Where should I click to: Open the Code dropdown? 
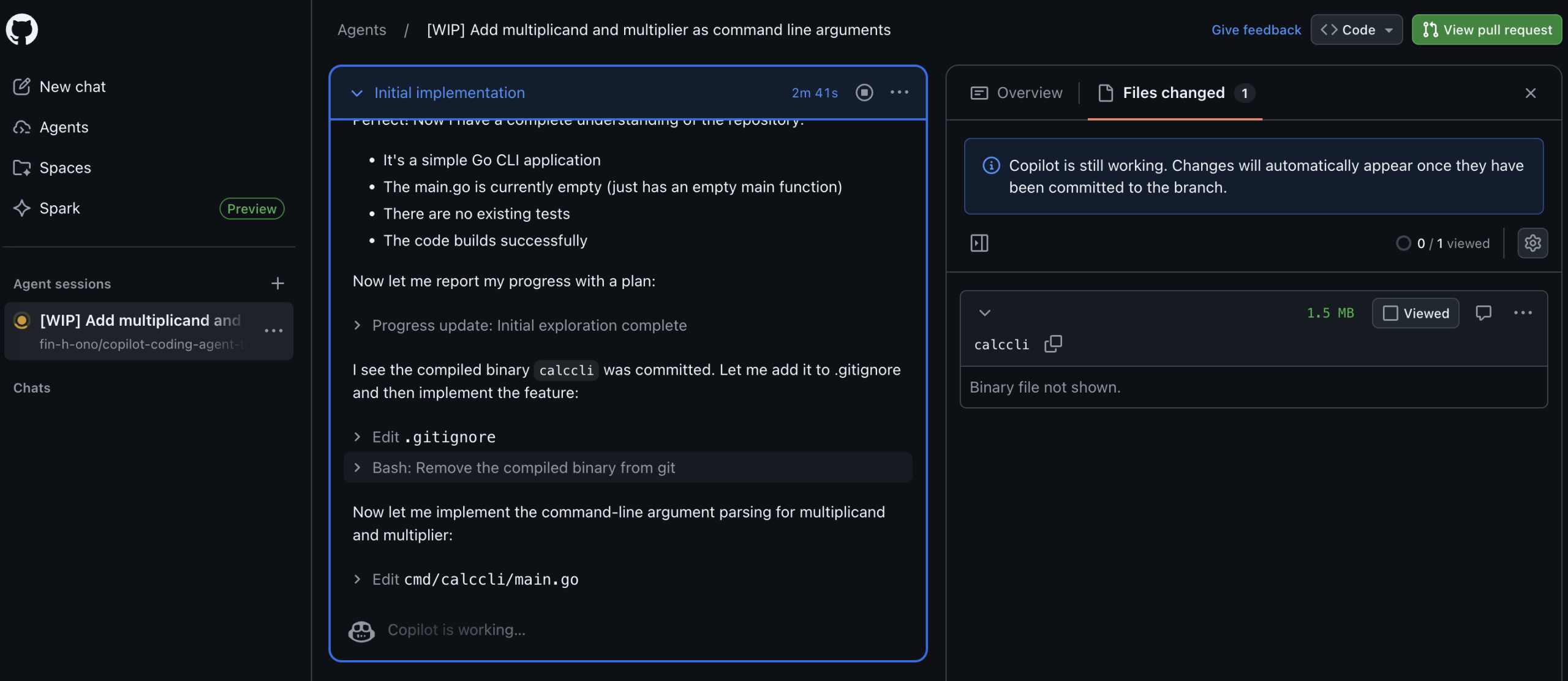coord(1356,29)
